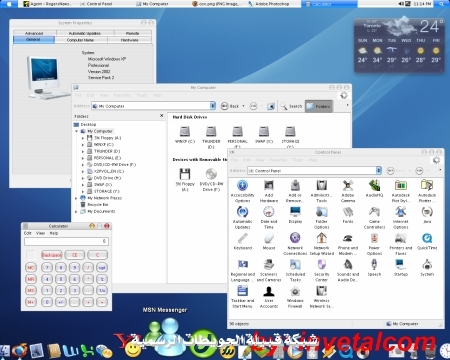The height and width of the screenshot is (360, 450).
Task: Click the 7 key in Calculator
Action: (47, 267)
